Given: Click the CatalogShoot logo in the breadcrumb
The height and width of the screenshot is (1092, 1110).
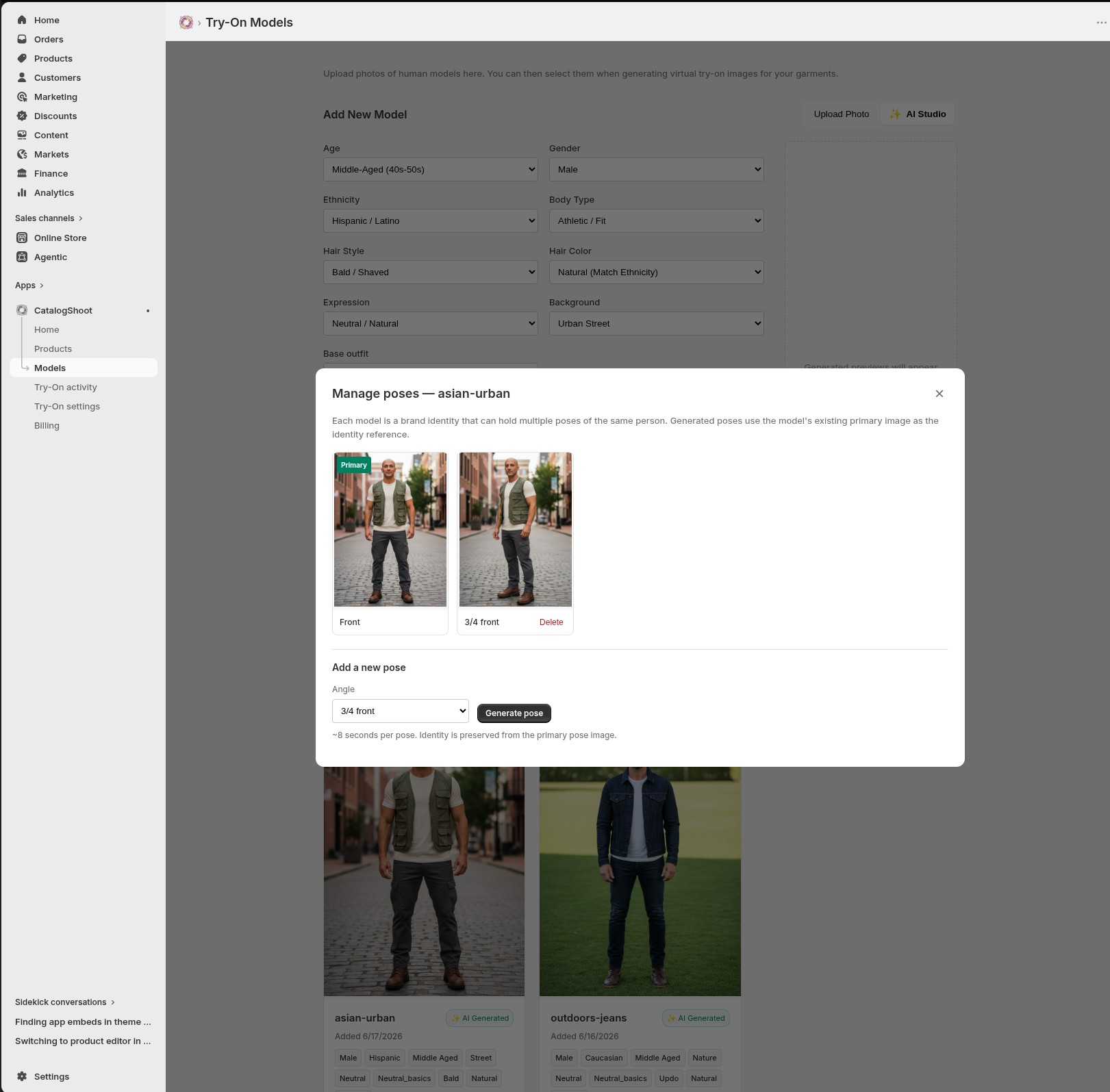Looking at the screenshot, I should coord(186,23).
